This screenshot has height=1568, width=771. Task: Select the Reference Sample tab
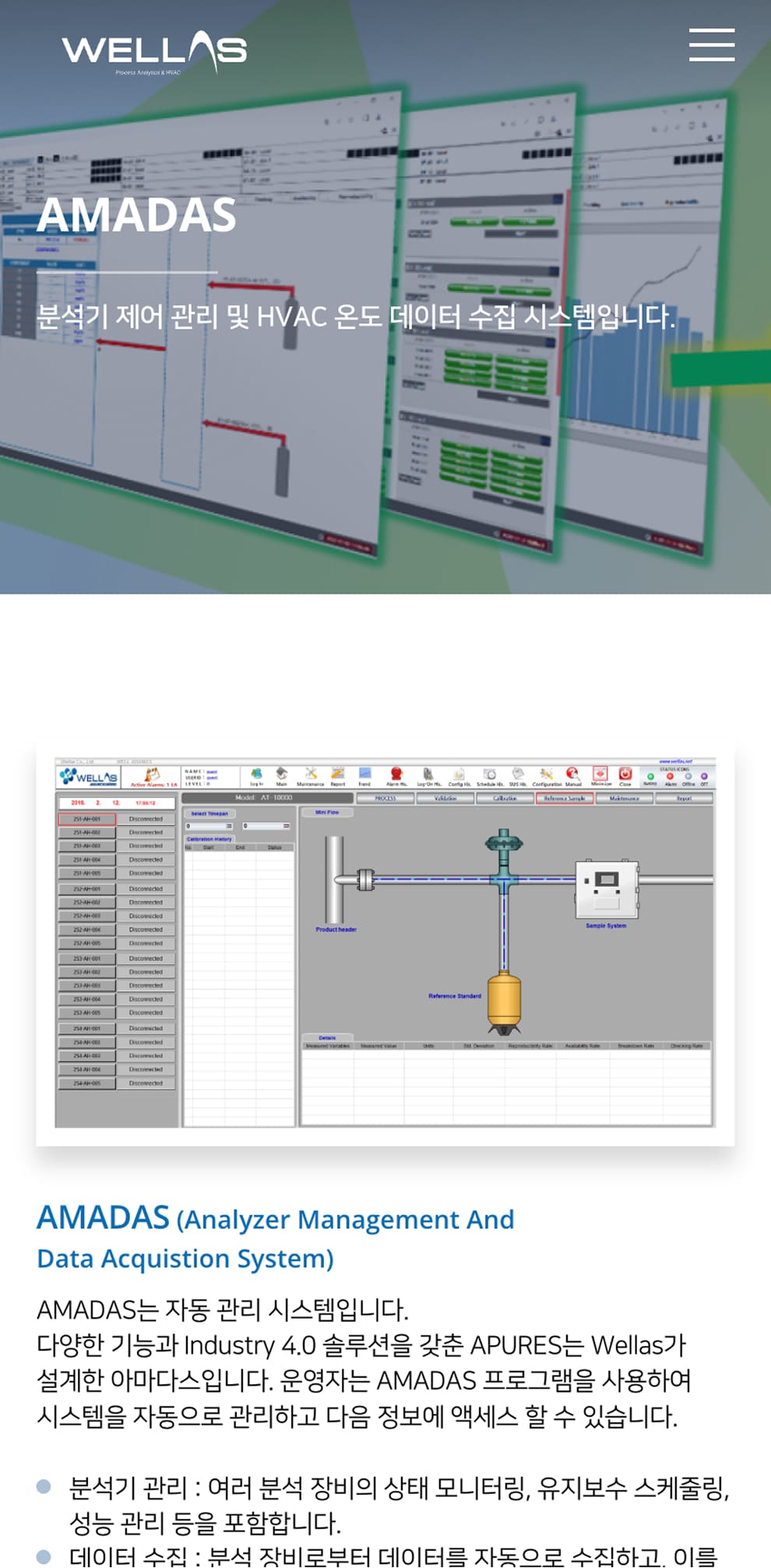tap(565, 798)
